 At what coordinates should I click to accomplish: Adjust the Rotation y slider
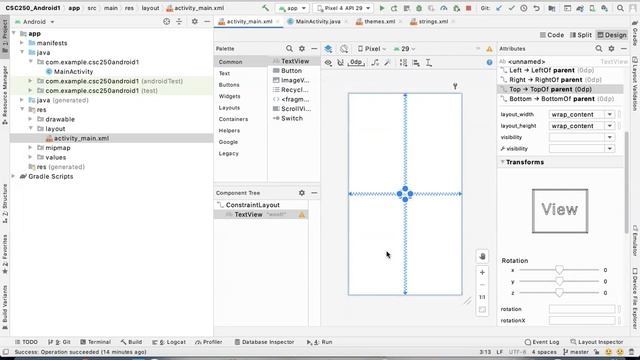(x=559, y=281)
